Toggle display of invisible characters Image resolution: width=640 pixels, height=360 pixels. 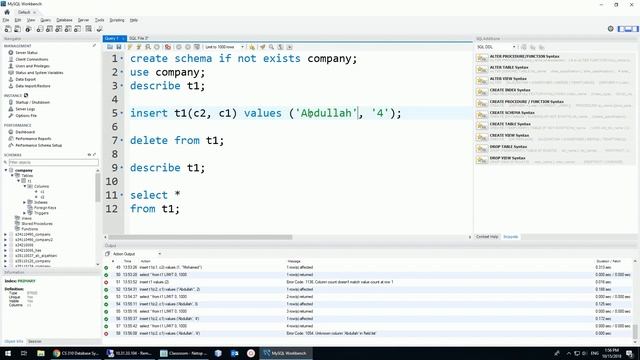coord(280,47)
